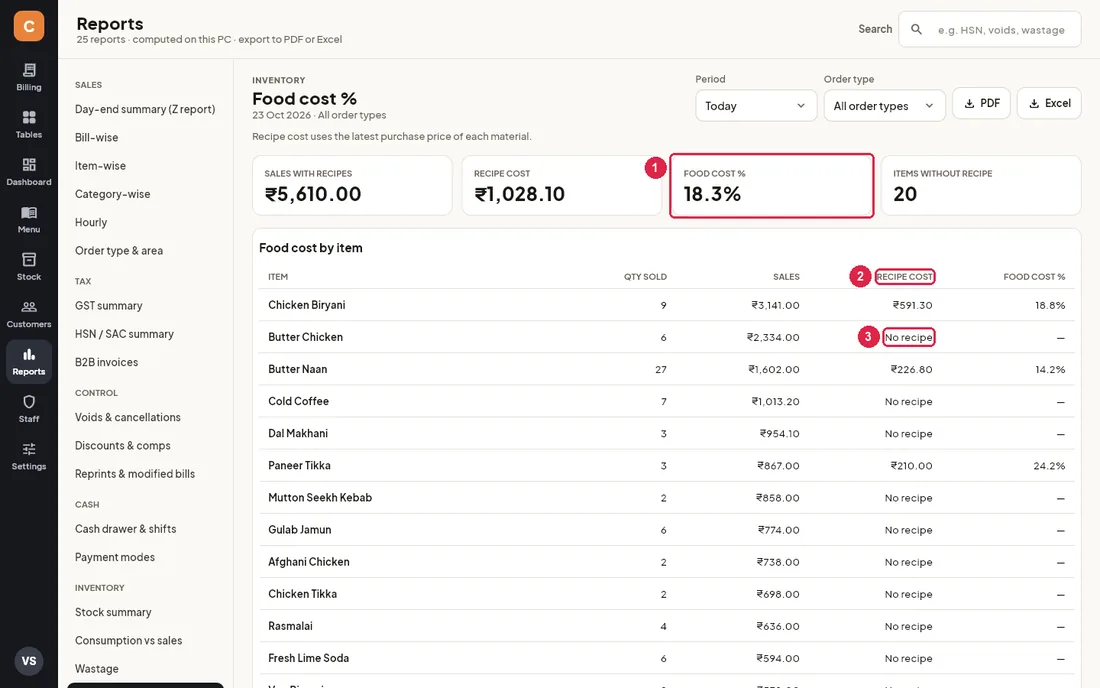
Task: Click the RECIPE COST column header
Action: coord(904,277)
